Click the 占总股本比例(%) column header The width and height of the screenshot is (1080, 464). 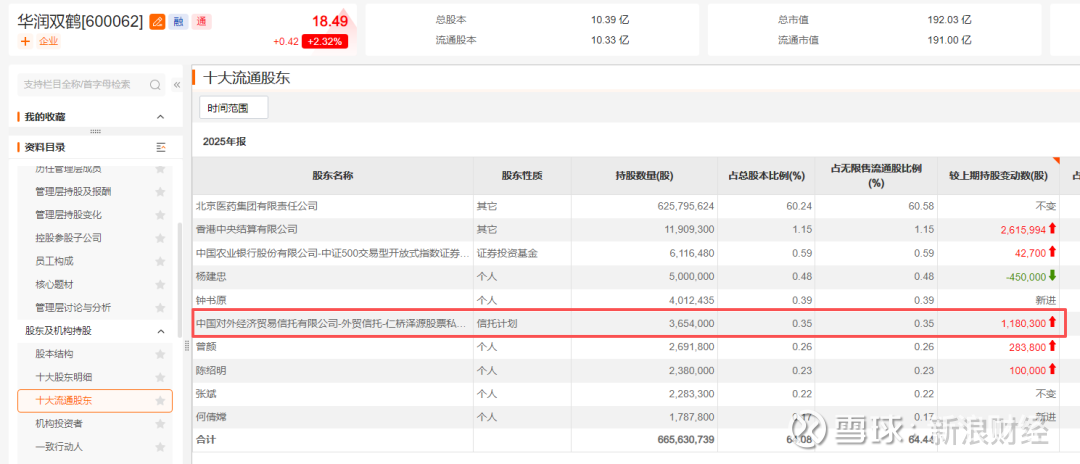pyautogui.click(x=767, y=176)
